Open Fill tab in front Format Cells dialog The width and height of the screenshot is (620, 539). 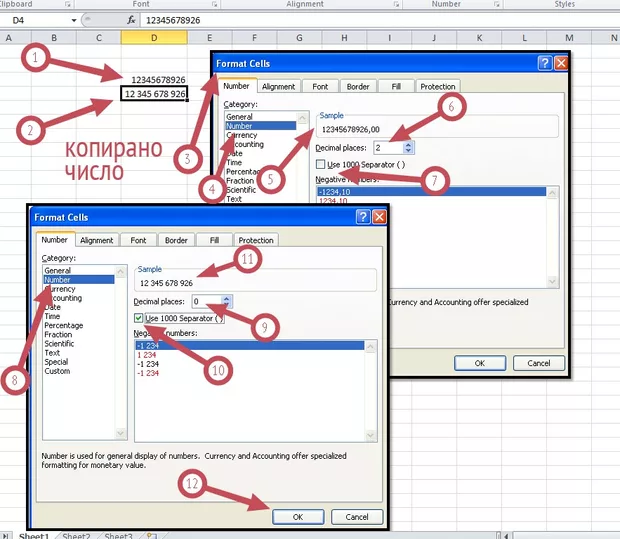coord(214,240)
